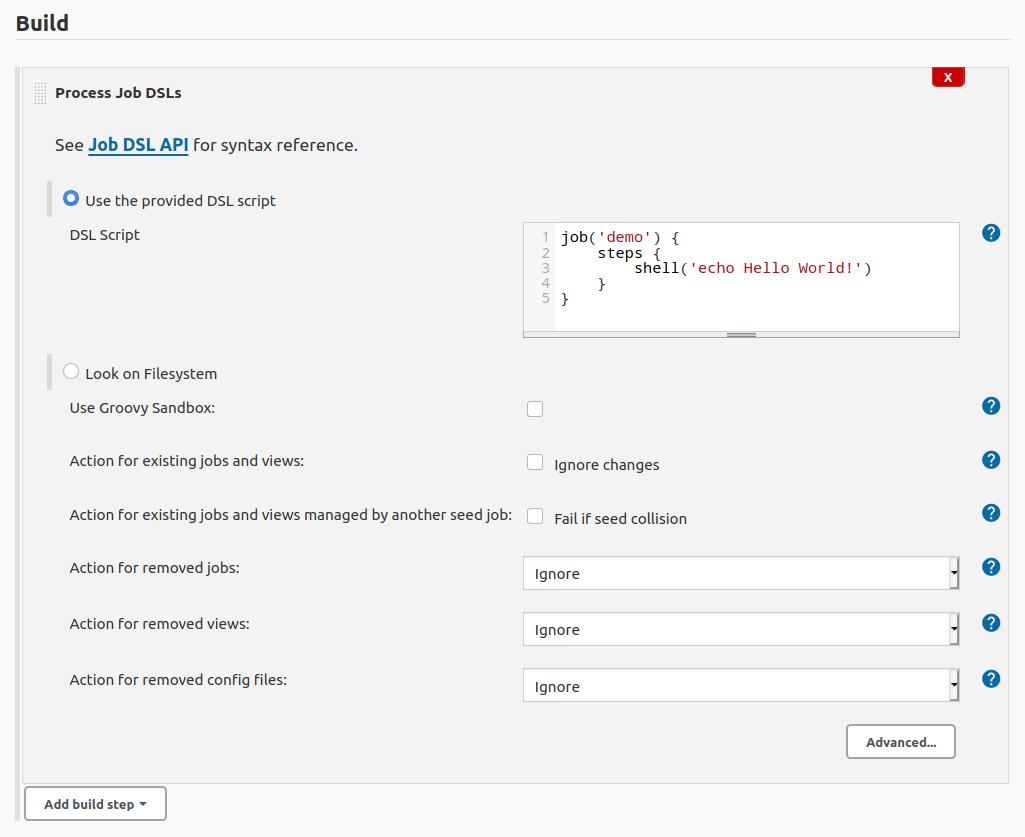This screenshot has height=837, width=1025.
Task: Remove the Process Job DSLs build step
Action: (x=947, y=76)
